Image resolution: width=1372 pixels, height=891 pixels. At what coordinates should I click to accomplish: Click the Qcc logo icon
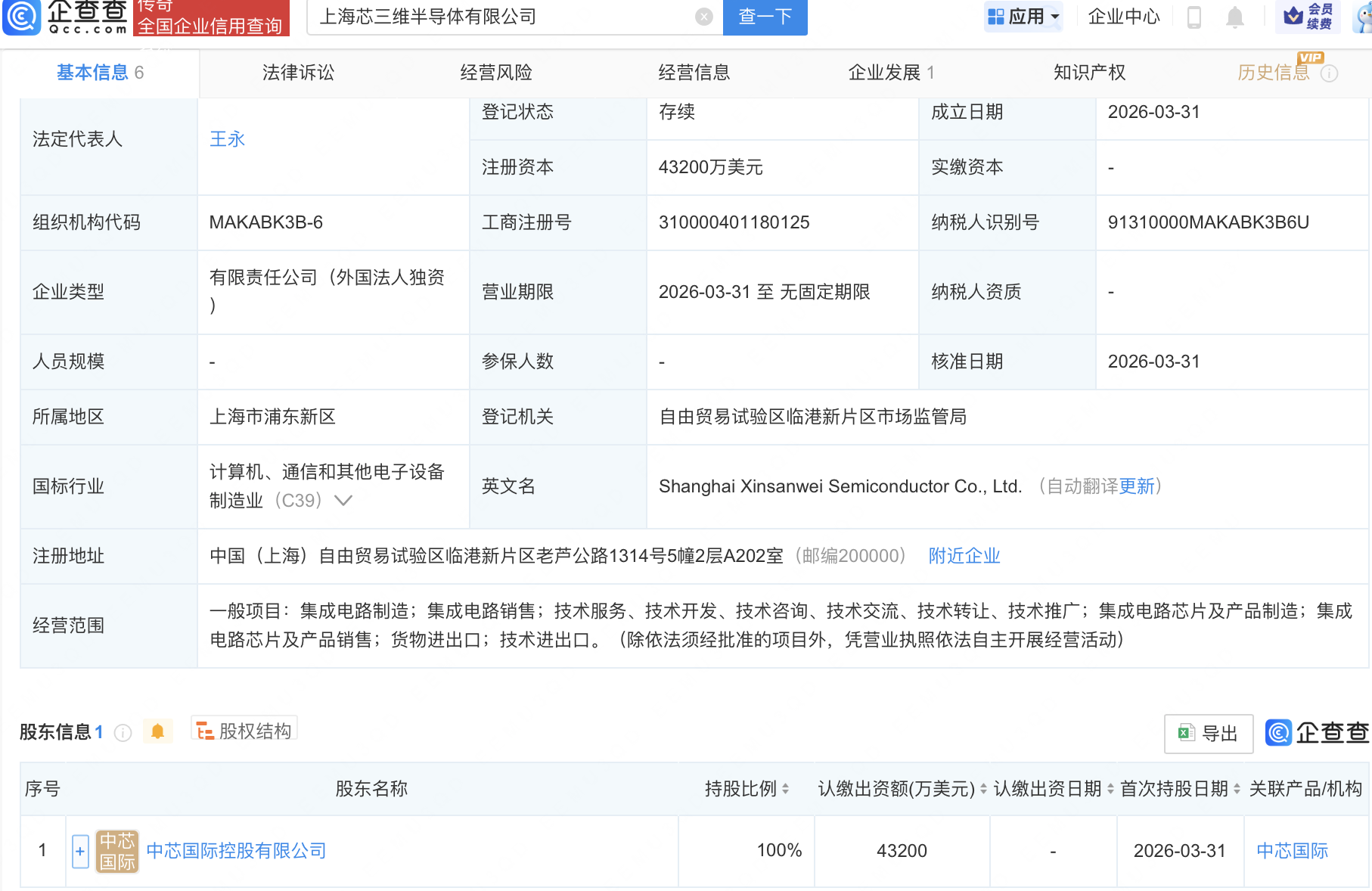tap(22, 17)
